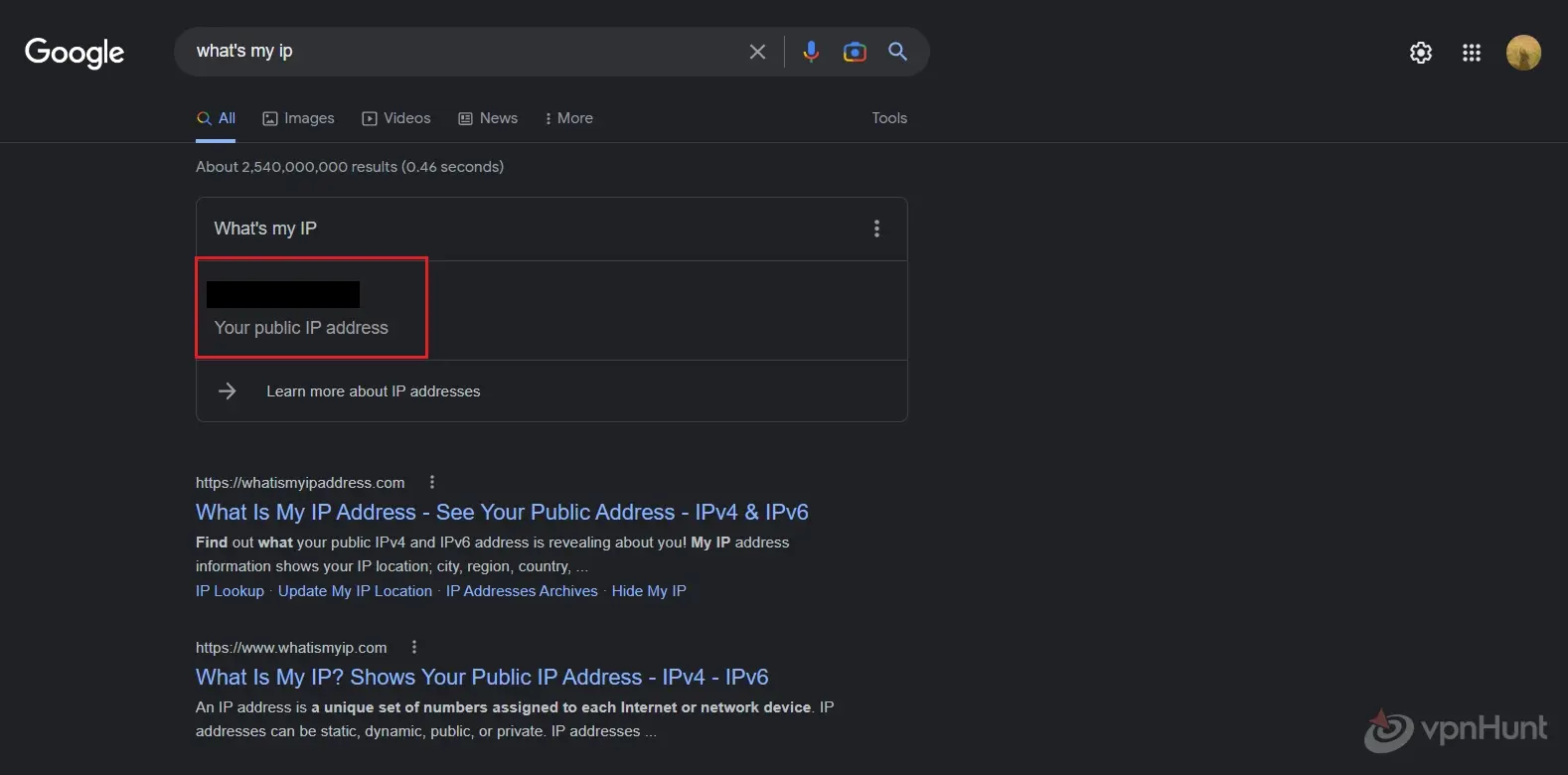Image resolution: width=1568 pixels, height=775 pixels.
Task: Follow the IP Lookup sitelink
Action: (230, 591)
